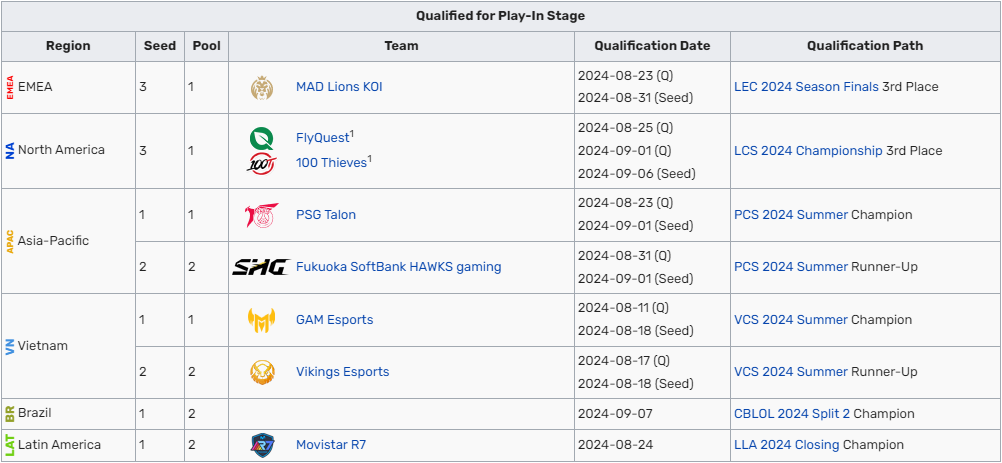Follow the LLA 2024 Closing link

click(x=786, y=445)
